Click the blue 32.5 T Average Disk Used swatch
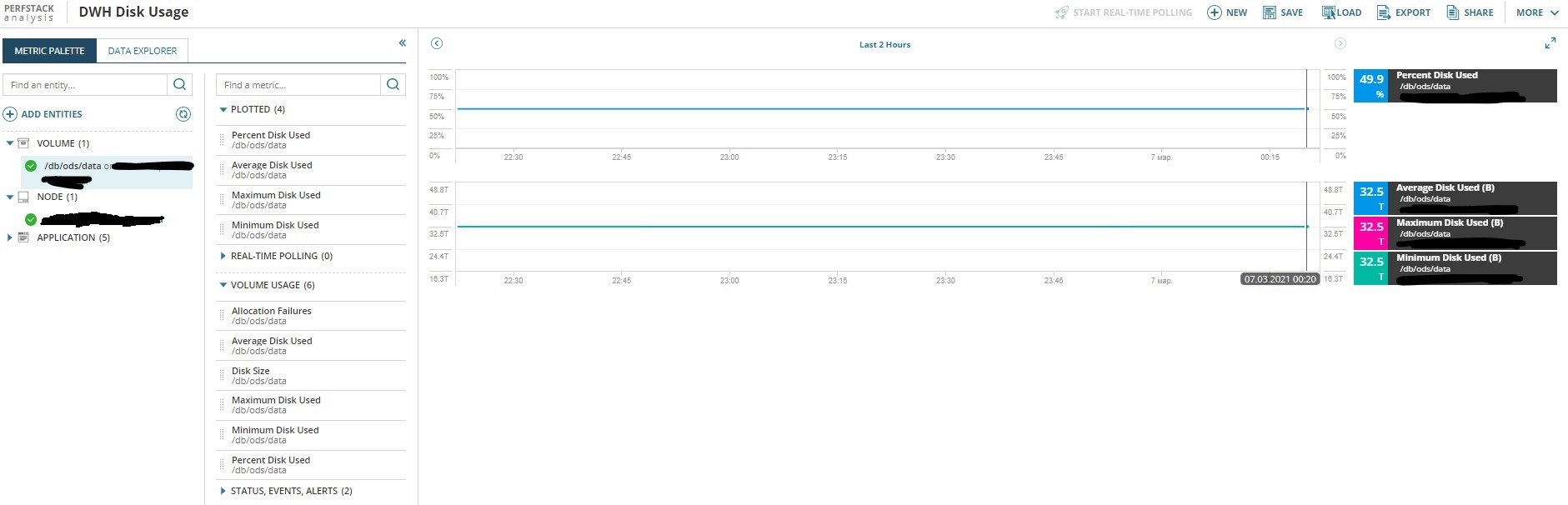The image size is (1568, 505). (1371, 198)
